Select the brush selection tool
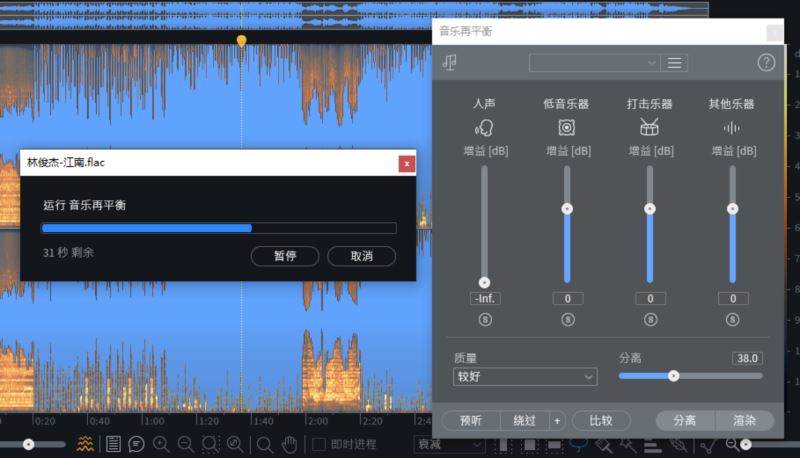800x458 pixels. [604, 445]
